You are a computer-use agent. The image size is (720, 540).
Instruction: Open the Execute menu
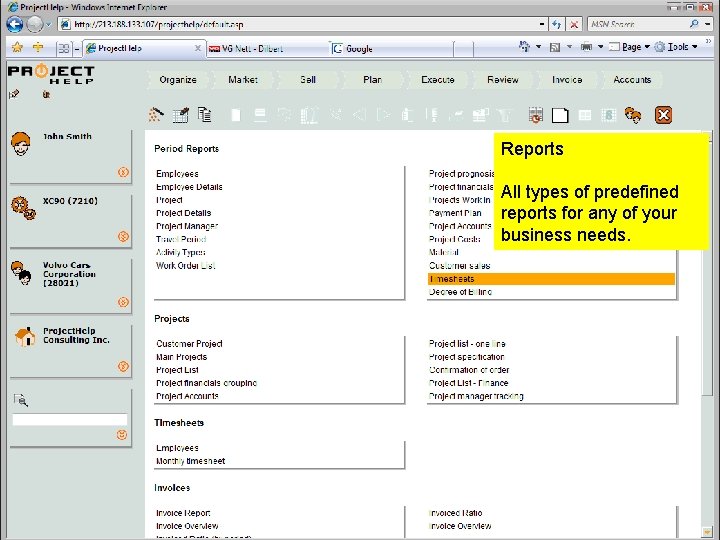tap(438, 79)
